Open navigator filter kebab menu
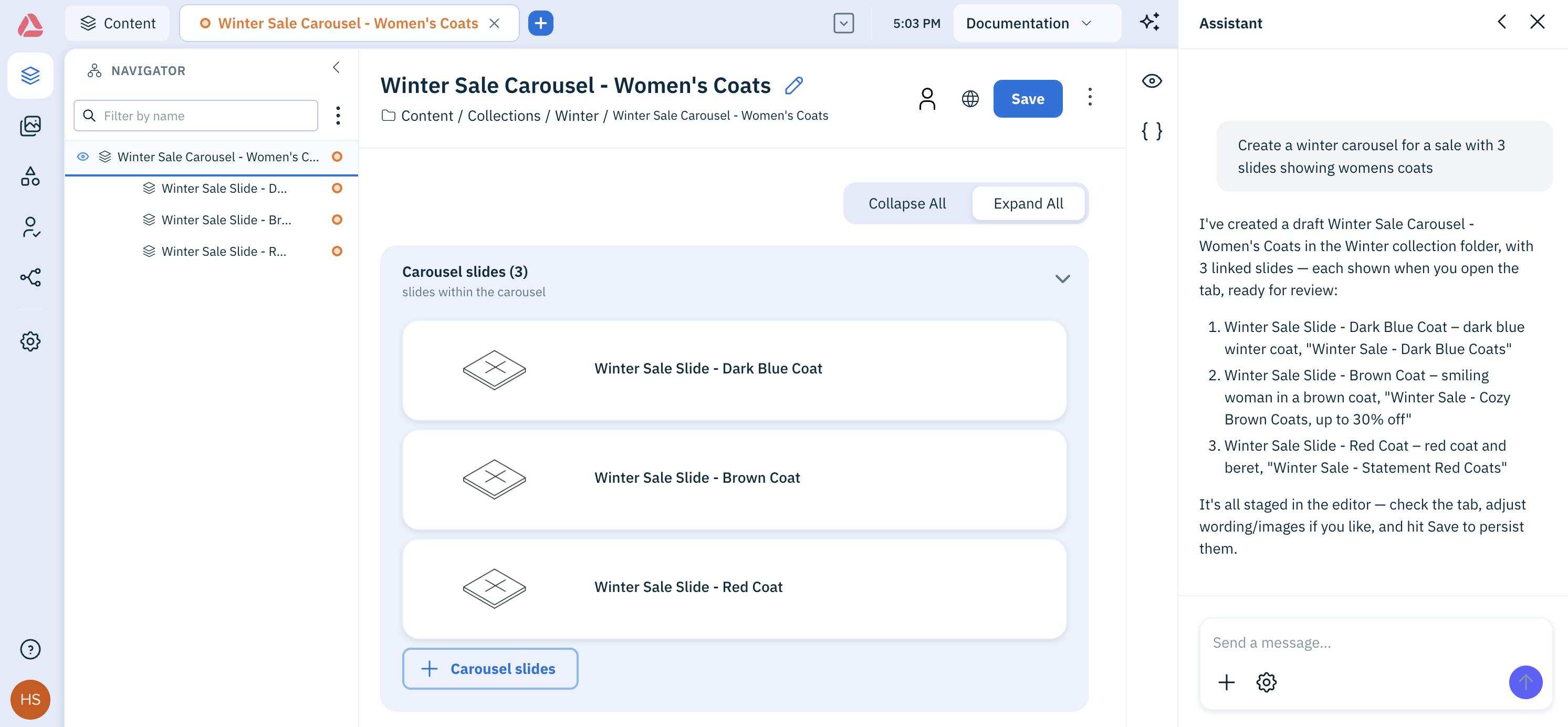The width and height of the screenshot is (1568, 727). tap(338, 116)
